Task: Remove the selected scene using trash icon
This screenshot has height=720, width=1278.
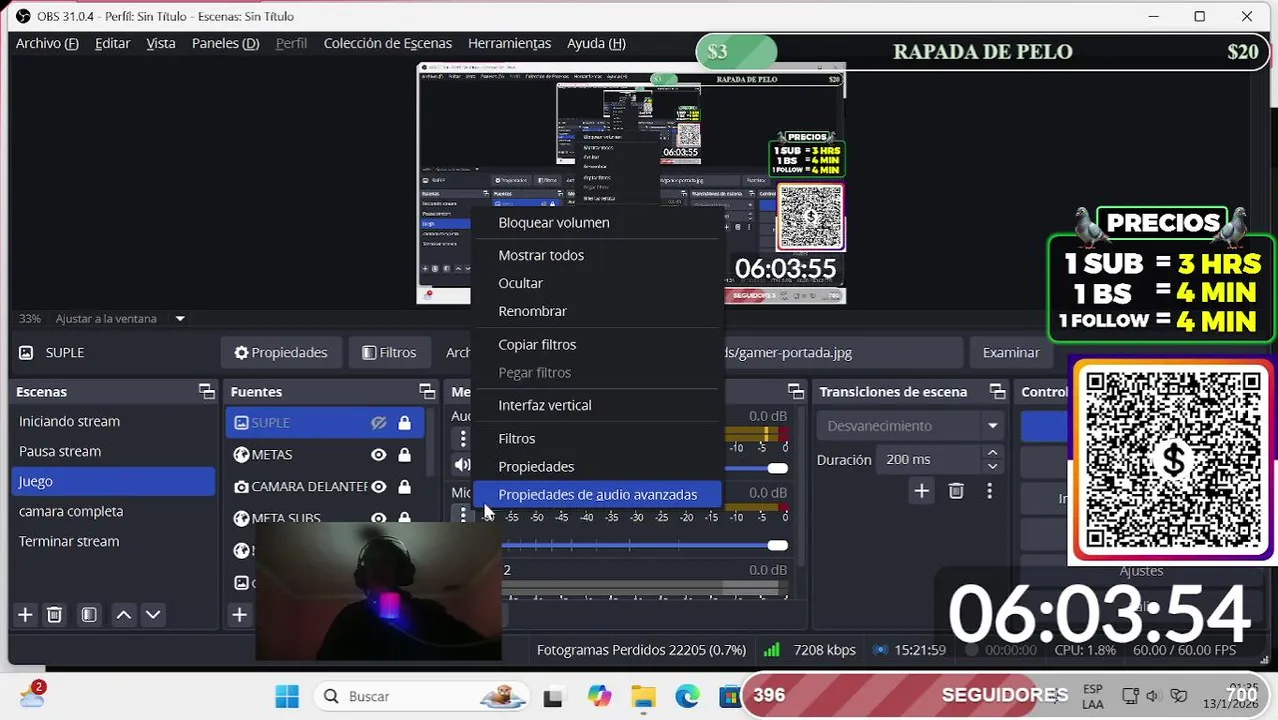Action: [55, 615]
